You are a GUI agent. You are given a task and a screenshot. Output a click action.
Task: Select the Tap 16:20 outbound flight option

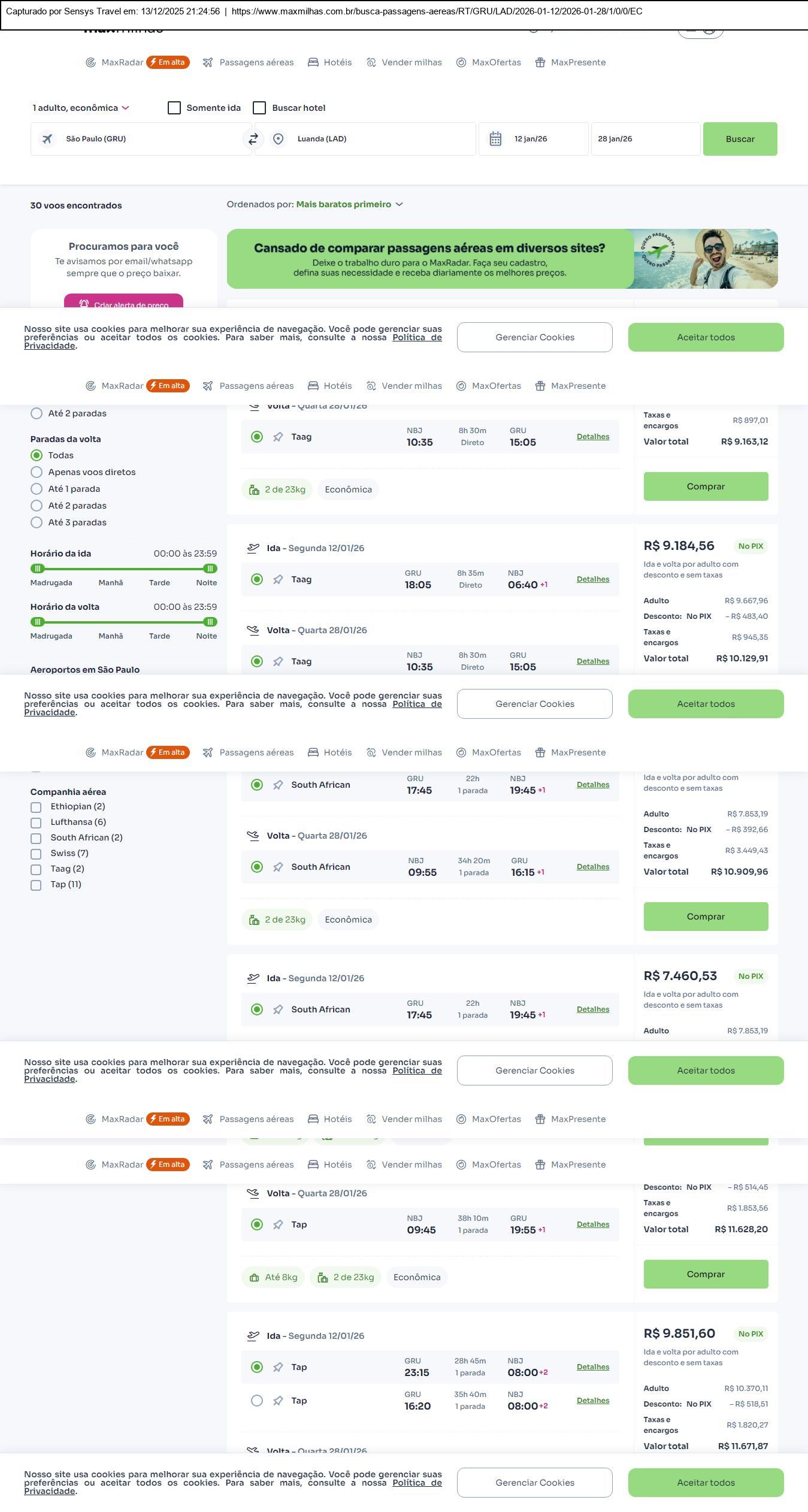tap(257, 1401)
